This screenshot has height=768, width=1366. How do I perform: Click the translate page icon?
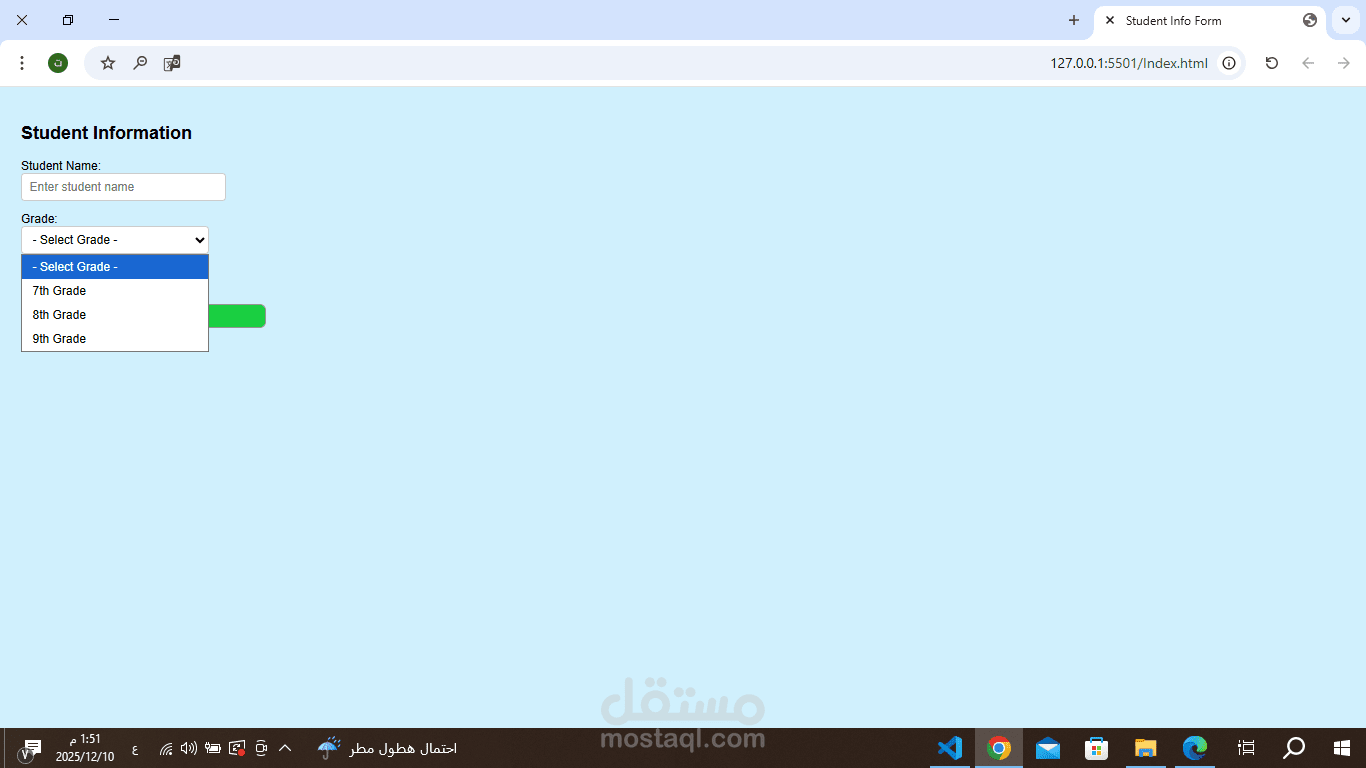(172, 63)
